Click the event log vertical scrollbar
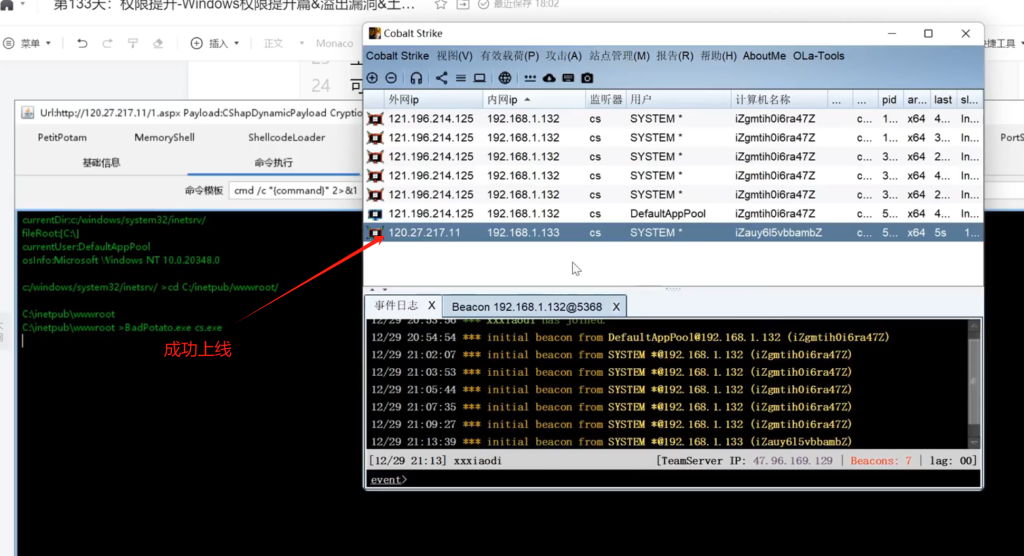 point(974,384)
